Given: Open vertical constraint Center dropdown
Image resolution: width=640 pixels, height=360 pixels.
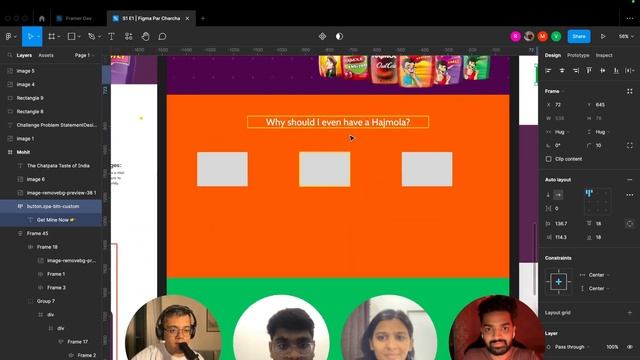Looking at the screenshot, I should (599, 289).
